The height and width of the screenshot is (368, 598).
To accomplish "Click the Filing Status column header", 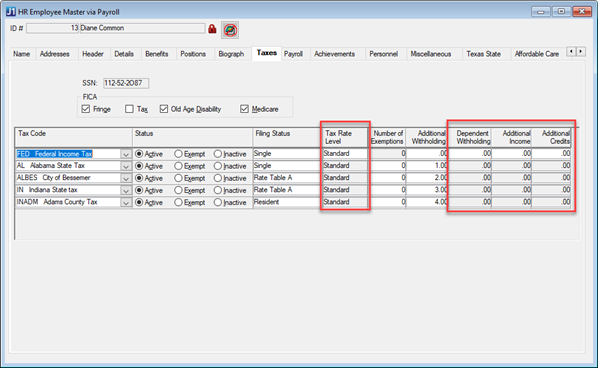I will coord(287,137).
